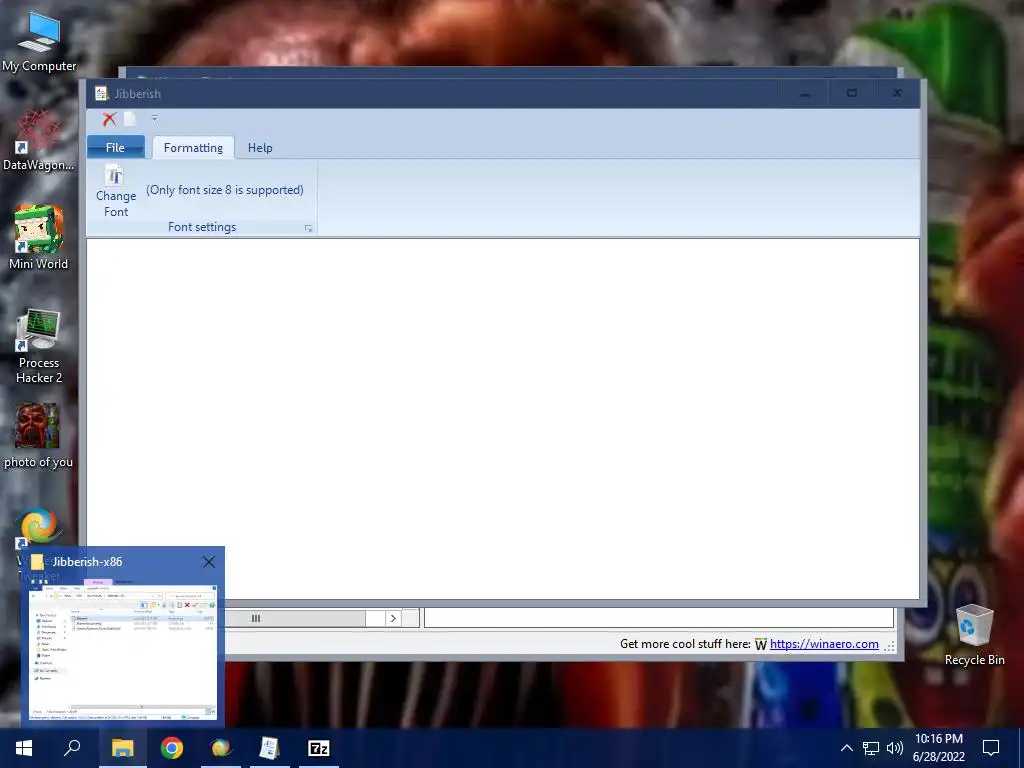Click inside the Jibberish text editing area
Viewport: 1024px width, 768px height.
[x=503, y=419]
